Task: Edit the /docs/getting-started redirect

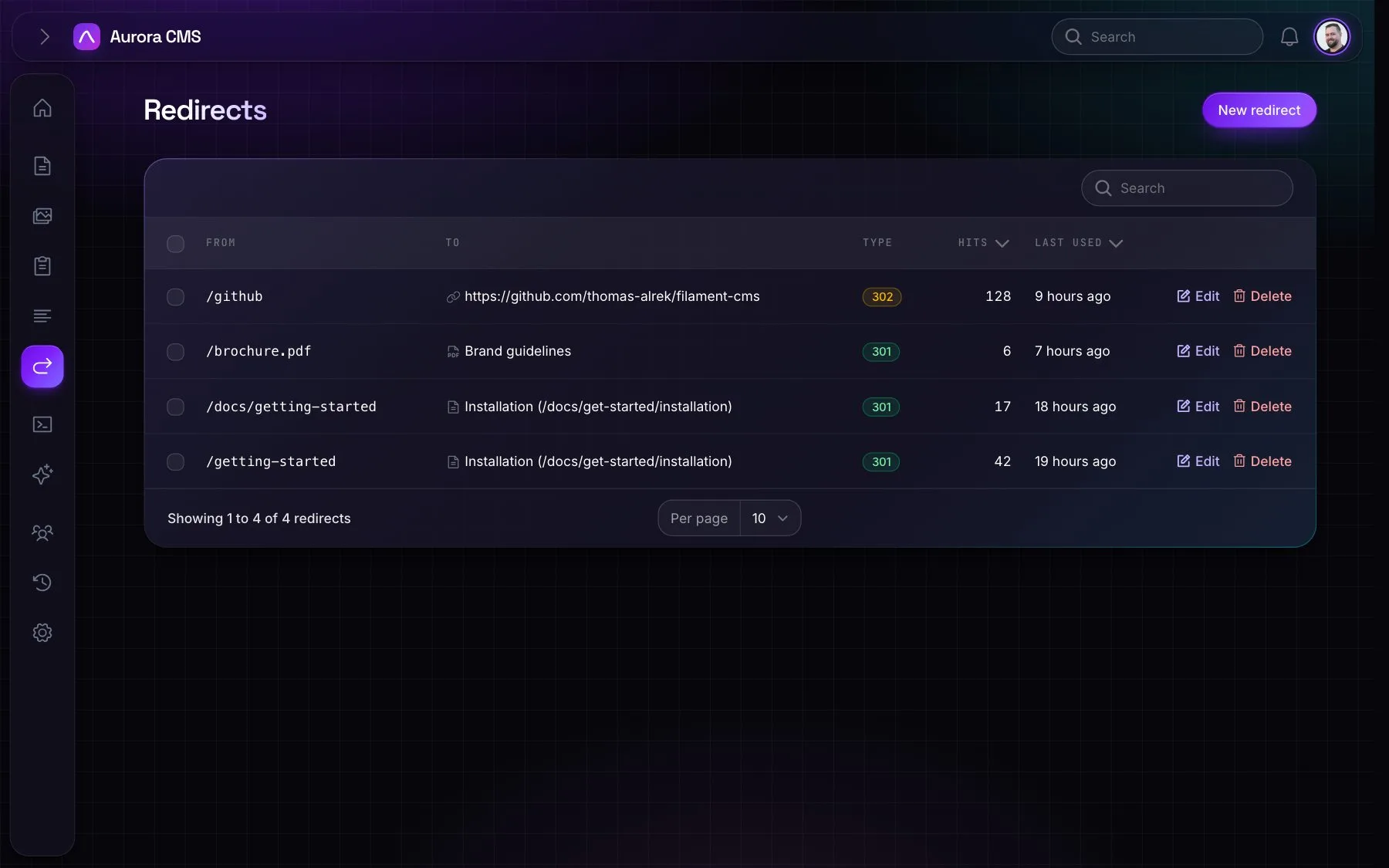Action: click(x=1198, y=407)
